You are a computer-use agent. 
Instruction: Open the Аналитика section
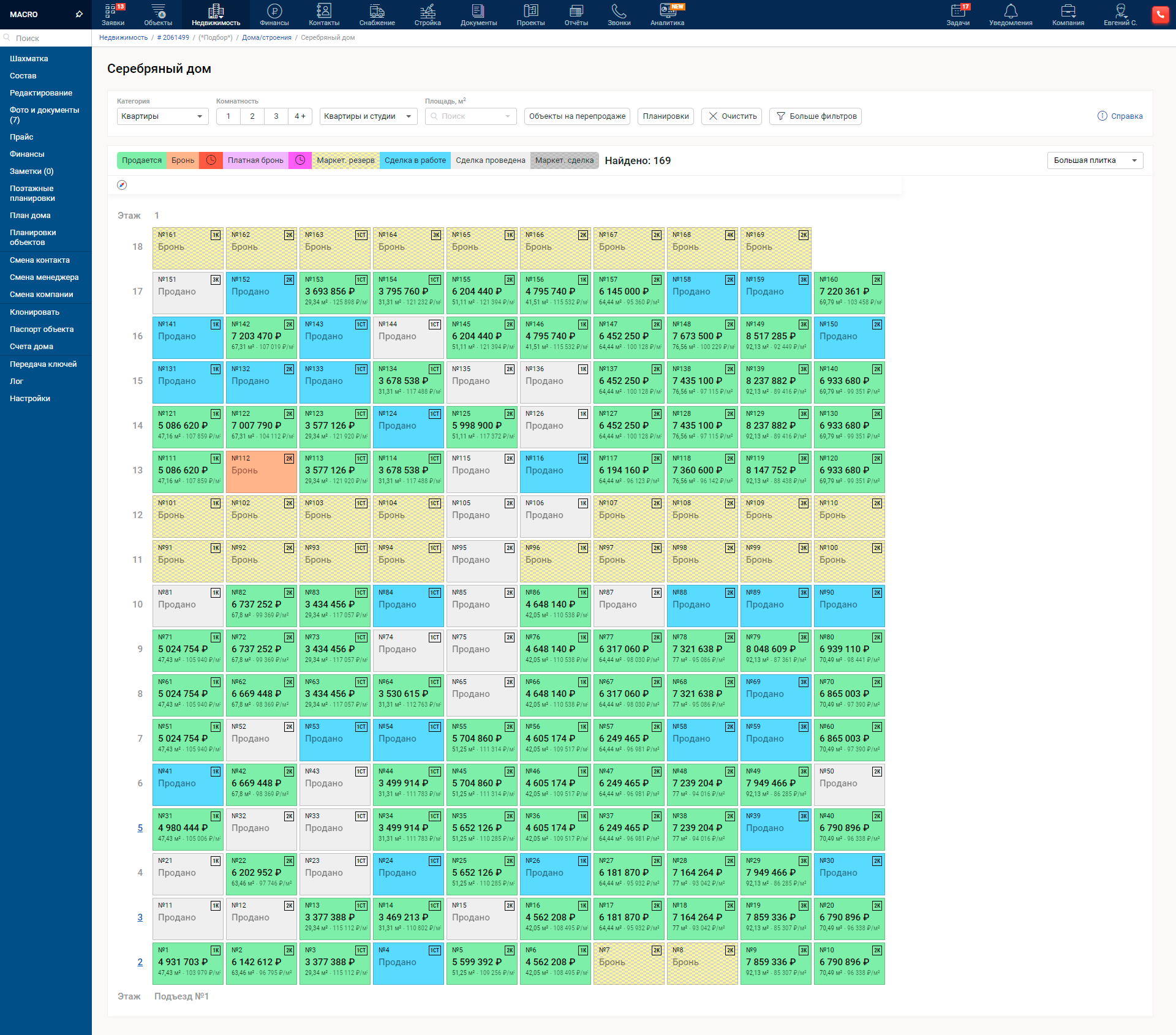click(666, 13)
